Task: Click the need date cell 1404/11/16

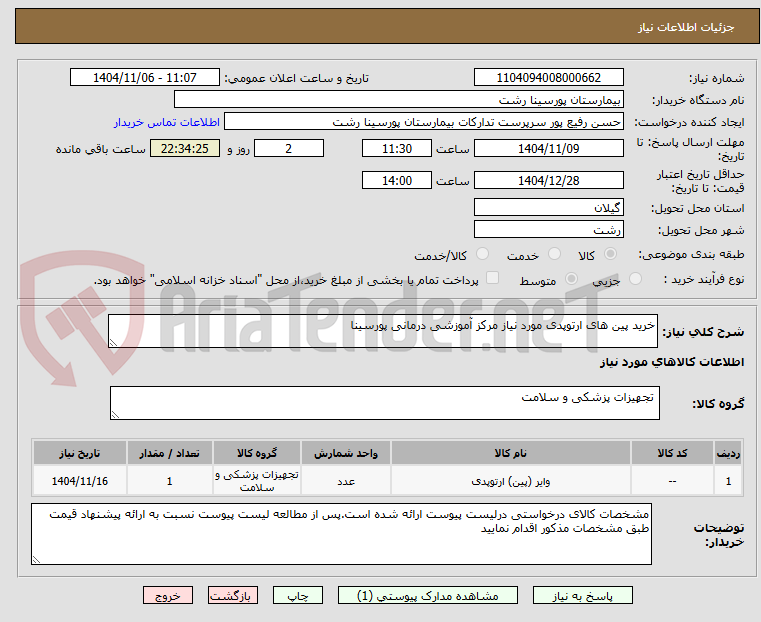Action: pyautogui.click(x=80, y=481)
